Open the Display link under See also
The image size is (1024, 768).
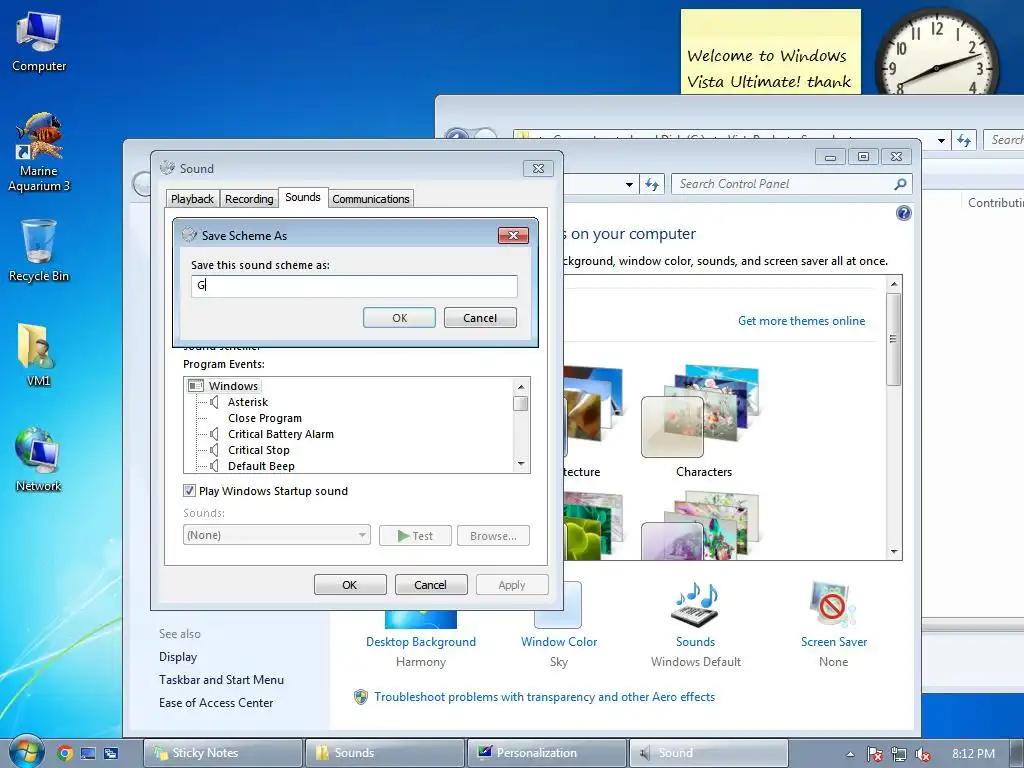(x=178, y=656)
